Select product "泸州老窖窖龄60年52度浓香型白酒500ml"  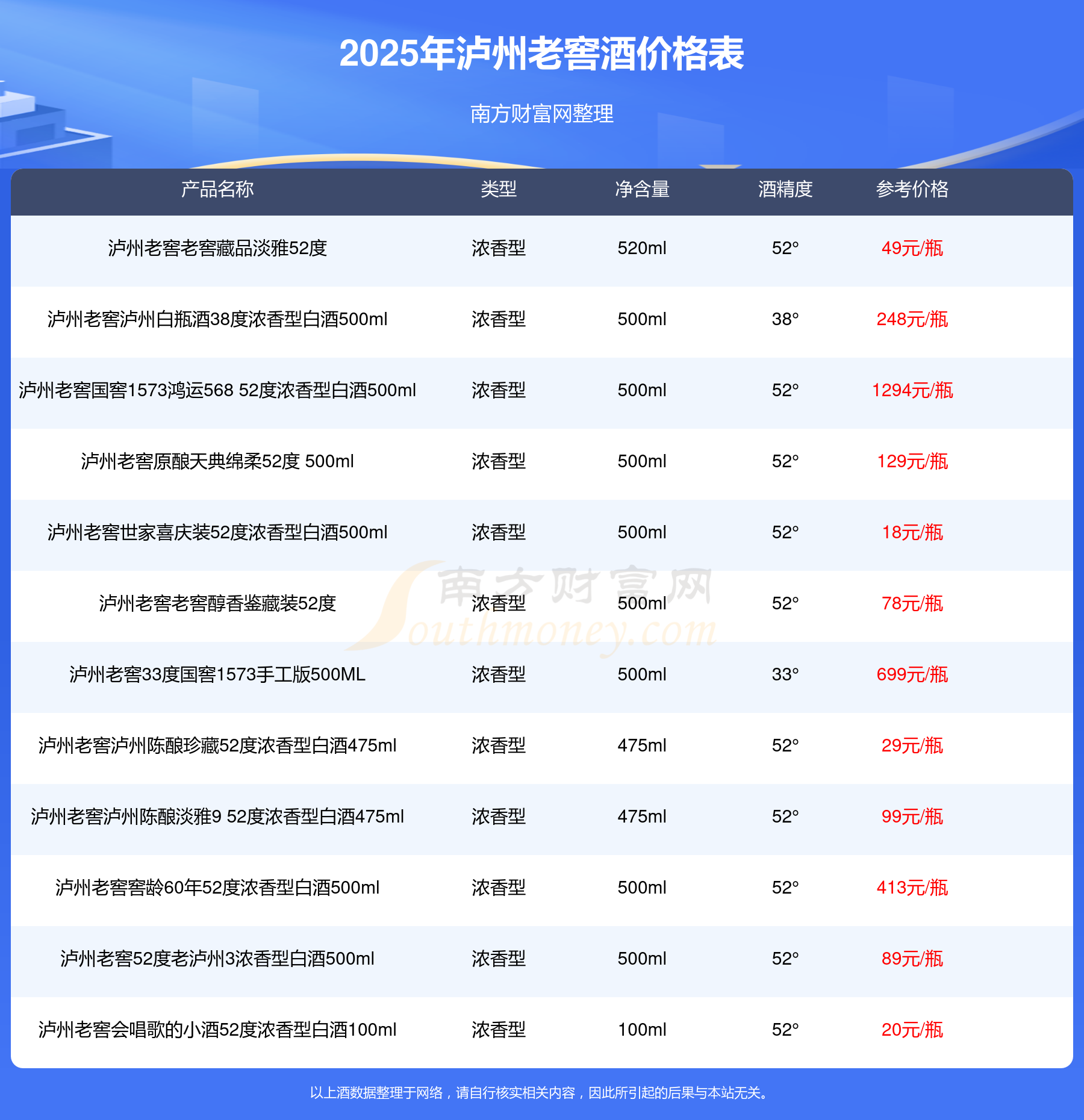(217, 888)
